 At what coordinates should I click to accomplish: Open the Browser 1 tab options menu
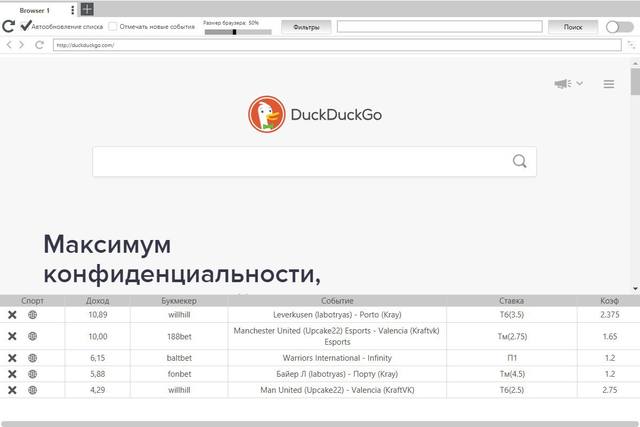click(73, 10)
